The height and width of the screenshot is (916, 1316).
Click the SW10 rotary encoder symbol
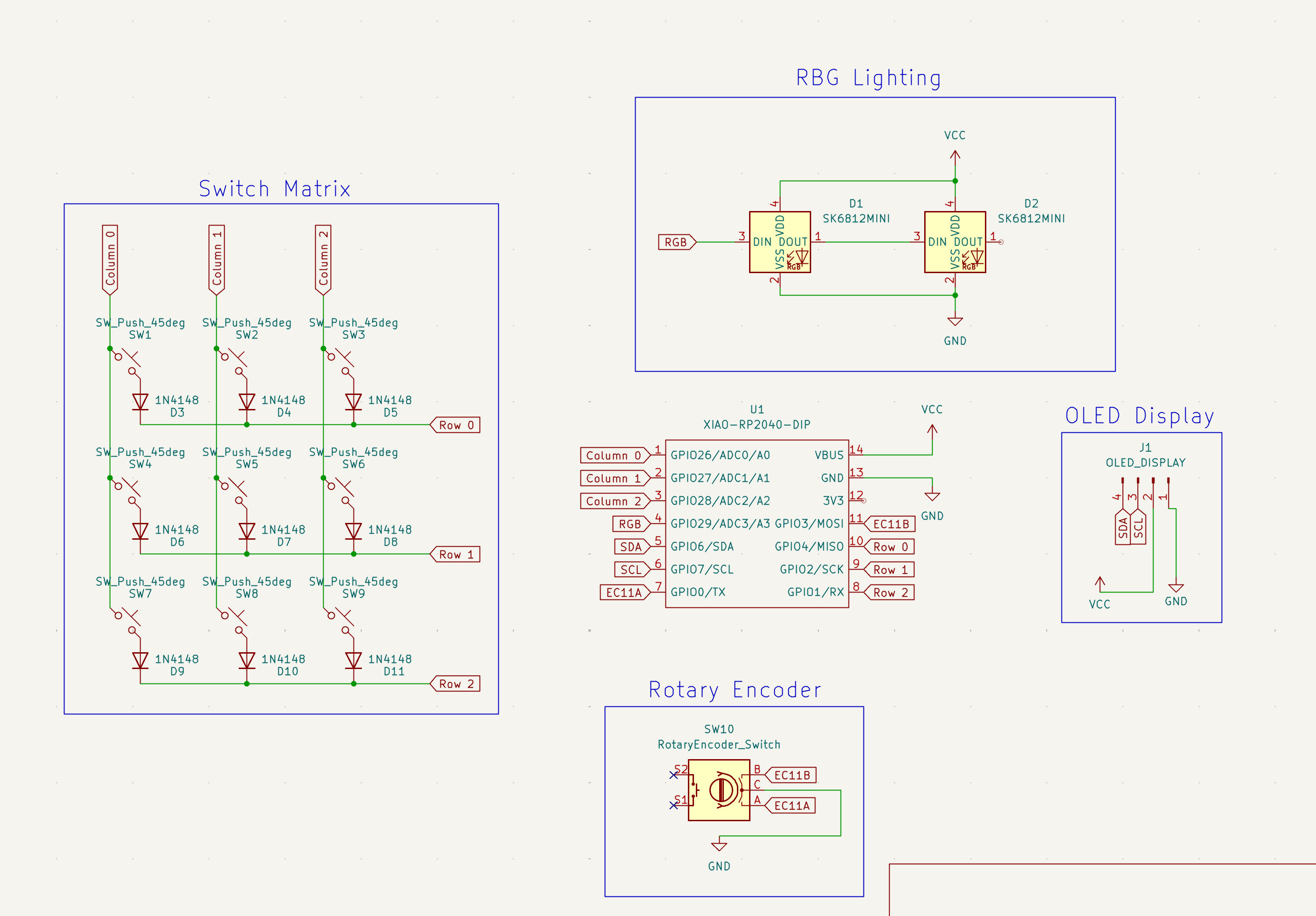pyautogui.click(x=719, y=790)
